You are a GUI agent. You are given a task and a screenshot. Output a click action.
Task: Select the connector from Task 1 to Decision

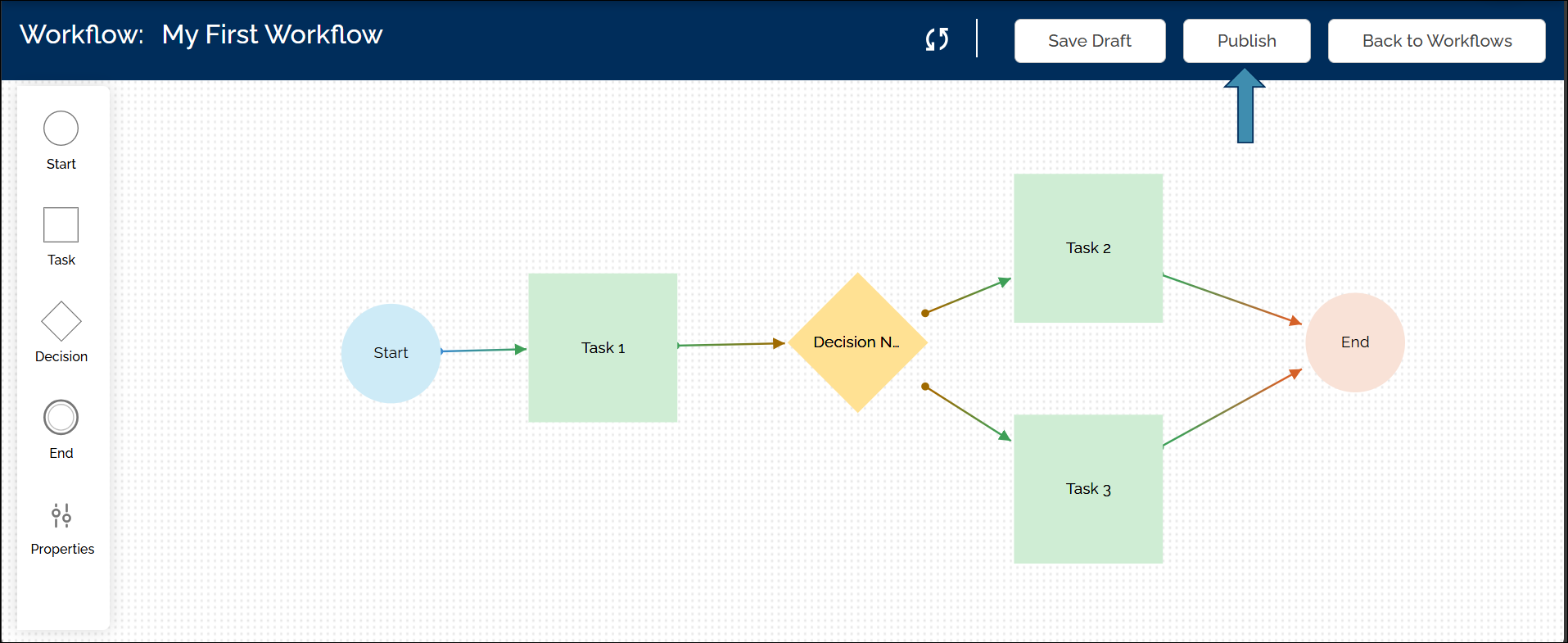click(730, 344)
